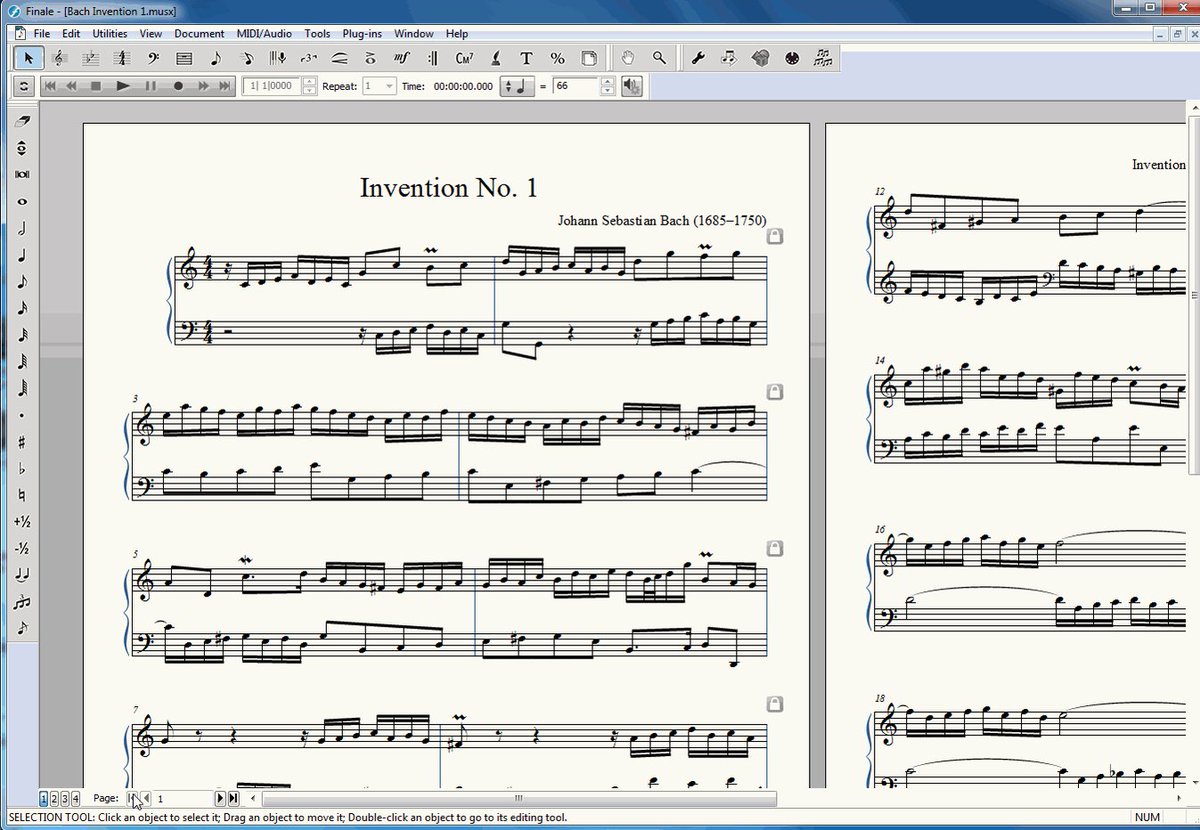Select the Note Mover tool
Screen dimensions: 1200x830
coord(729,58)
